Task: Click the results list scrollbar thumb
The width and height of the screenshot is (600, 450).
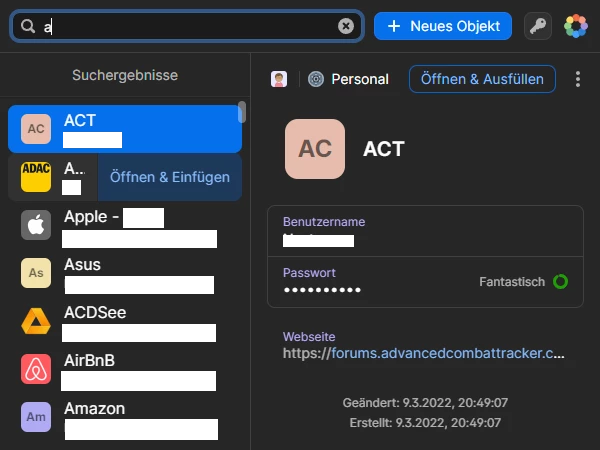Action: coord(241,112)
